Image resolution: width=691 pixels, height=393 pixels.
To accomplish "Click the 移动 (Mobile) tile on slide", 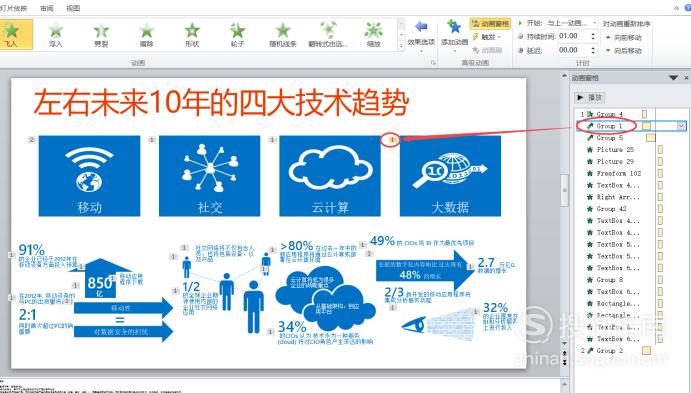I will point(89,176).
